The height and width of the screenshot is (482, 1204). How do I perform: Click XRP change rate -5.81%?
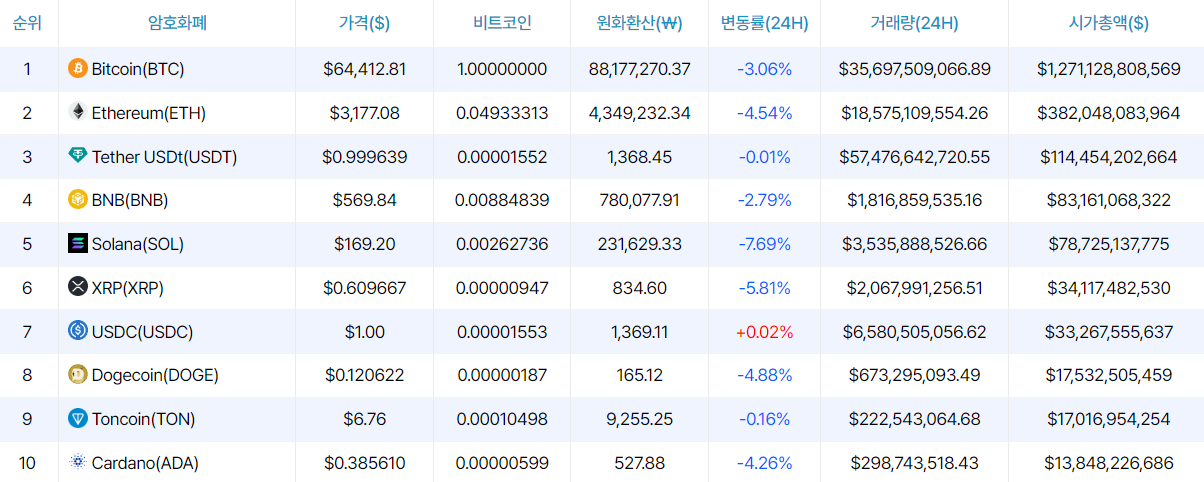pos(764,288)
